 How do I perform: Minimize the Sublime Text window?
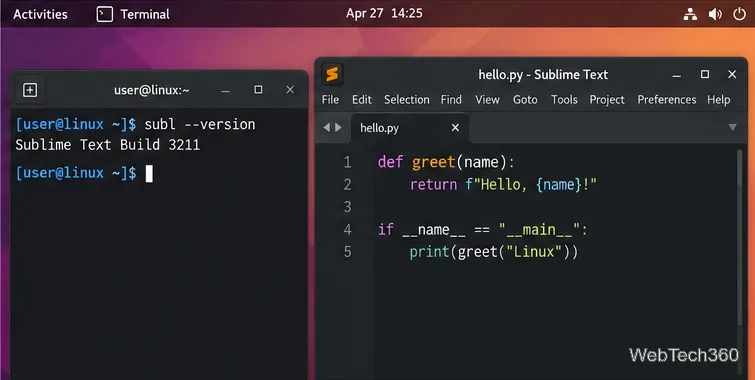677,75
